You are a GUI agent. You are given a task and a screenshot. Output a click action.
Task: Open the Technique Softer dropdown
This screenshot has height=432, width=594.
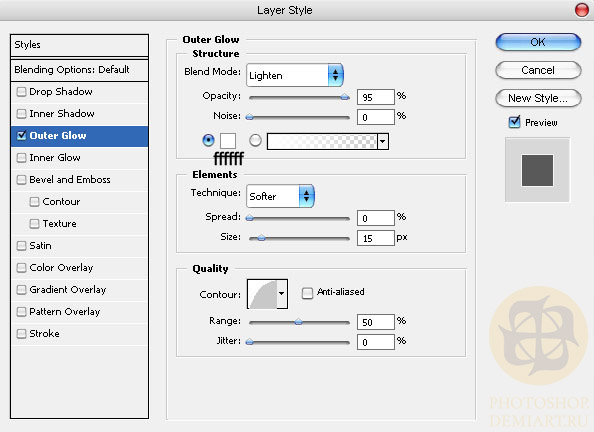(280, 196)
